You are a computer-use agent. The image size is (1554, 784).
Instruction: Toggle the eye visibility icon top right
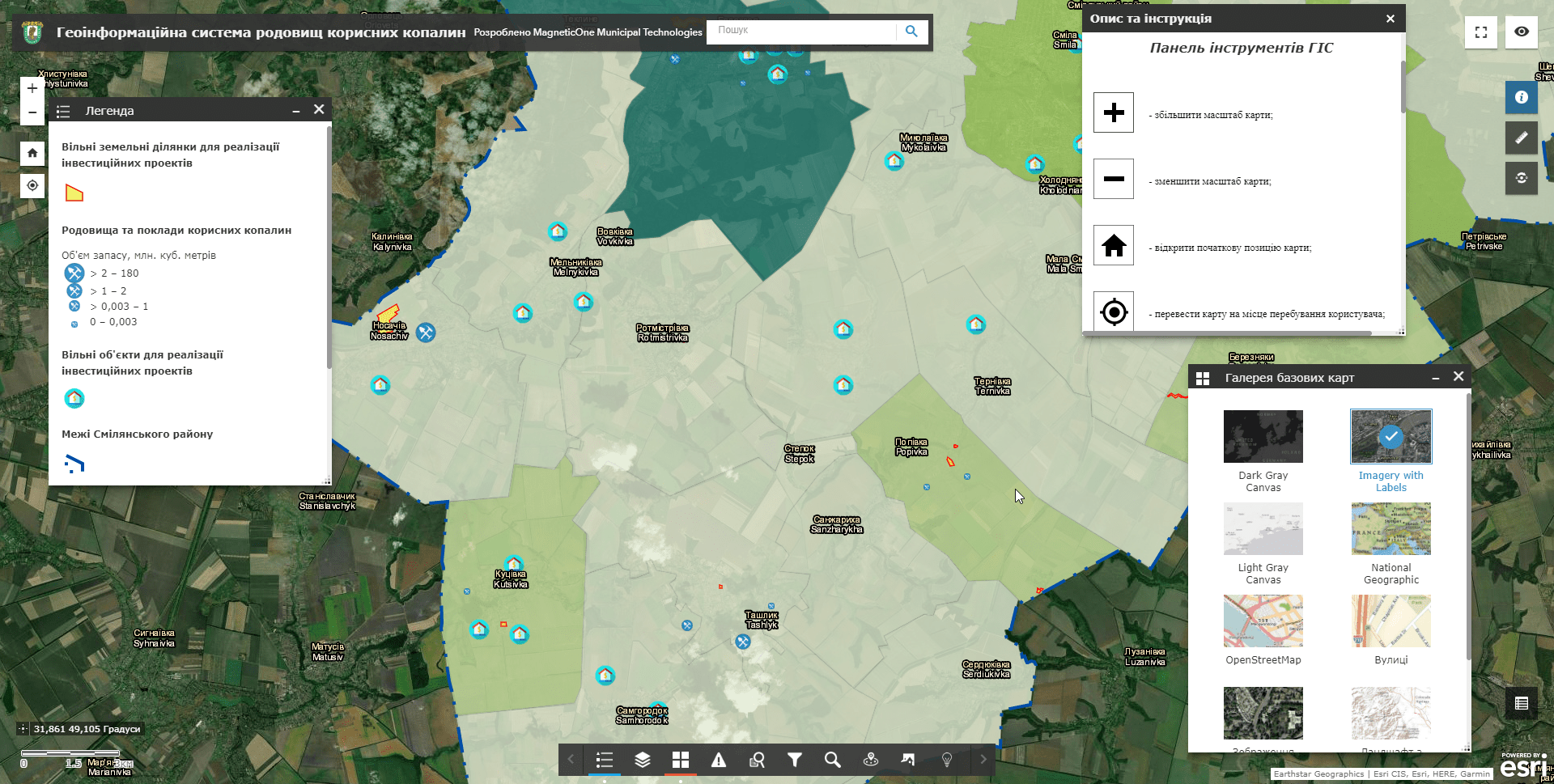1522,32
